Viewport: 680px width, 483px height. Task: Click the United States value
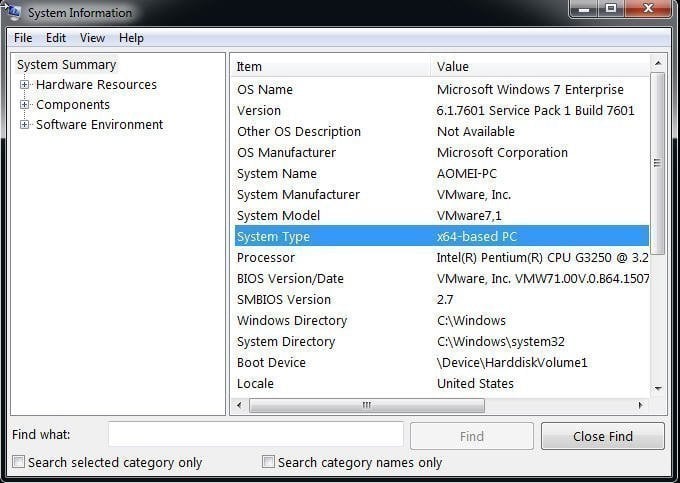475,383
